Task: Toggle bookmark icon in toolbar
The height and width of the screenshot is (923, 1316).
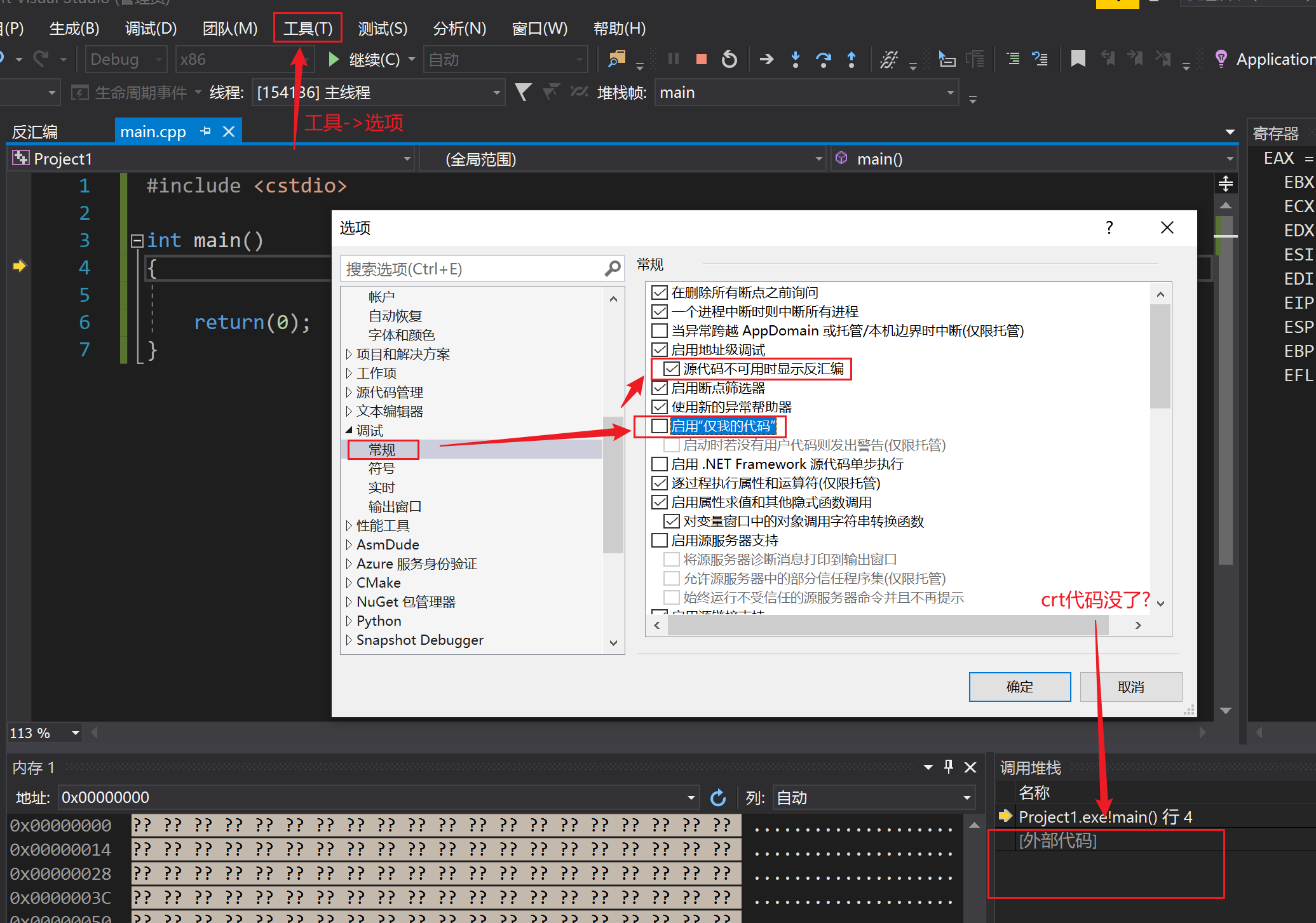Action: pyautogui.click(x=1078, y=59)
